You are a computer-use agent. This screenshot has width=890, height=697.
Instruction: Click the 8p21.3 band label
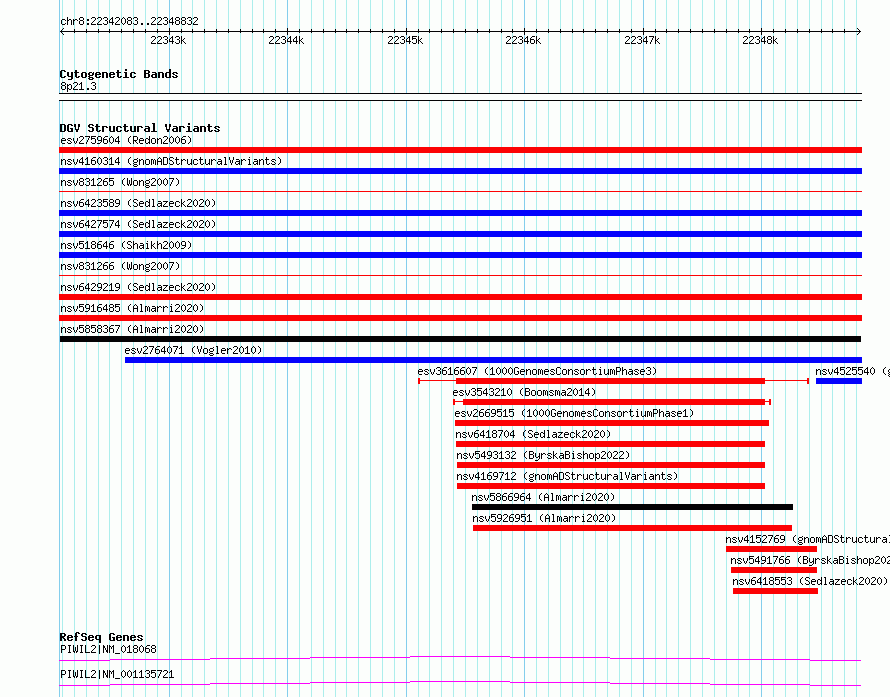[x=78, y=86]
